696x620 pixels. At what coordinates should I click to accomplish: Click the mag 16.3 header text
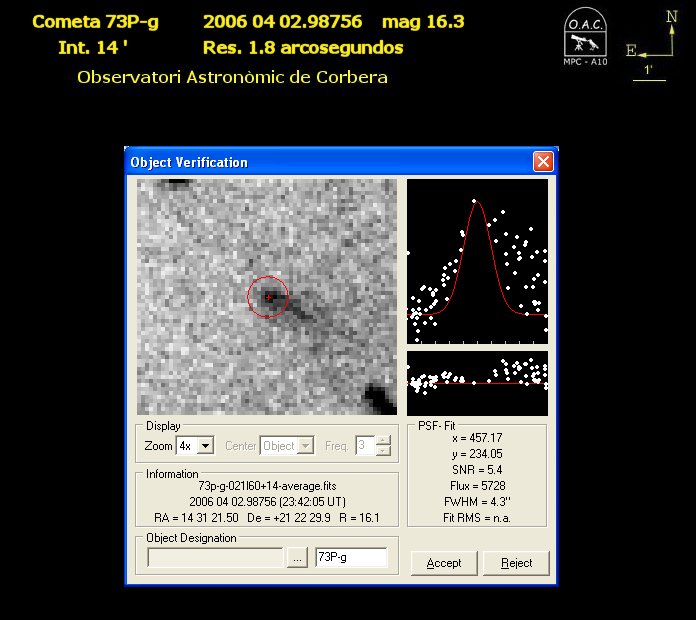pyautogui.click(x=423, y=22)
